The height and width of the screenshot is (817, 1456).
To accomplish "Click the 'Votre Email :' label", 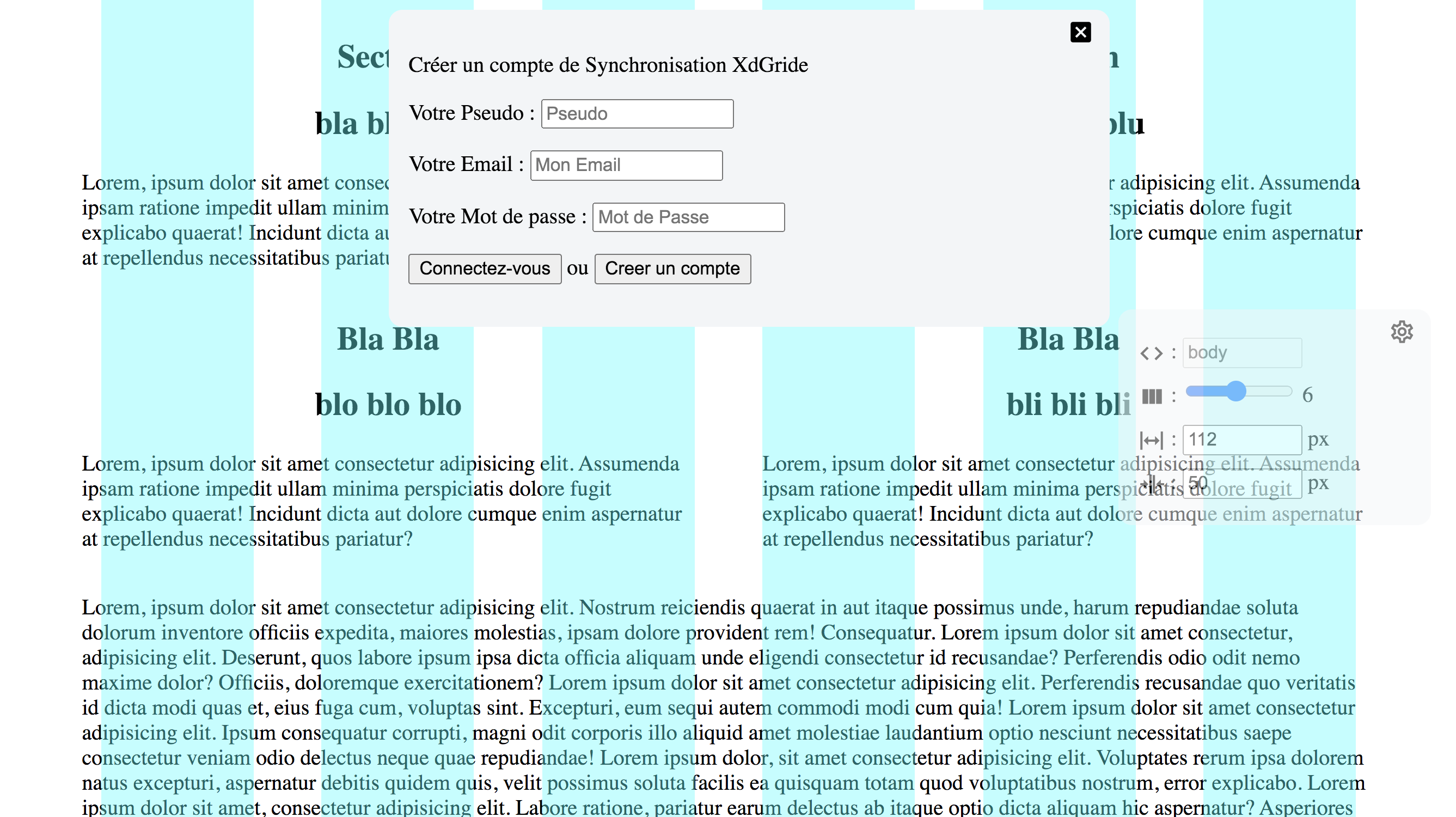I will pos(466,164).
